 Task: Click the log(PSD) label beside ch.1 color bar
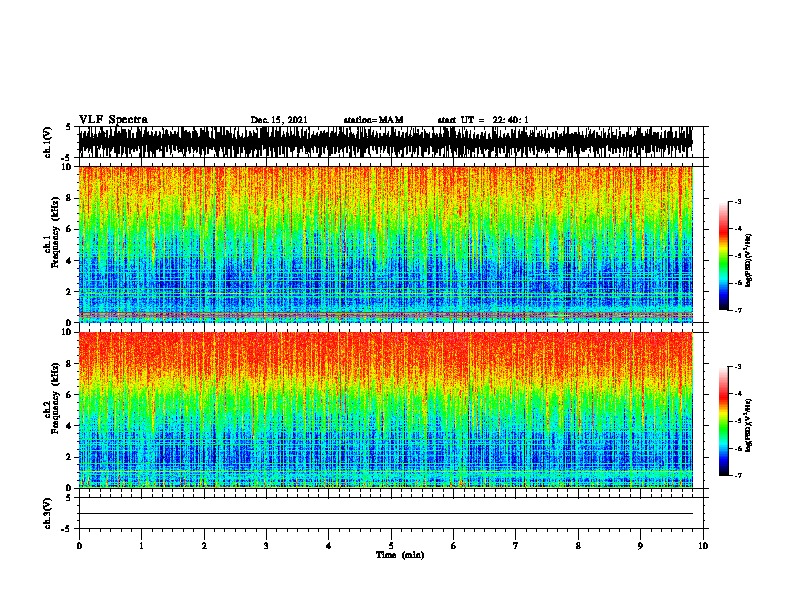pos(749,260)
